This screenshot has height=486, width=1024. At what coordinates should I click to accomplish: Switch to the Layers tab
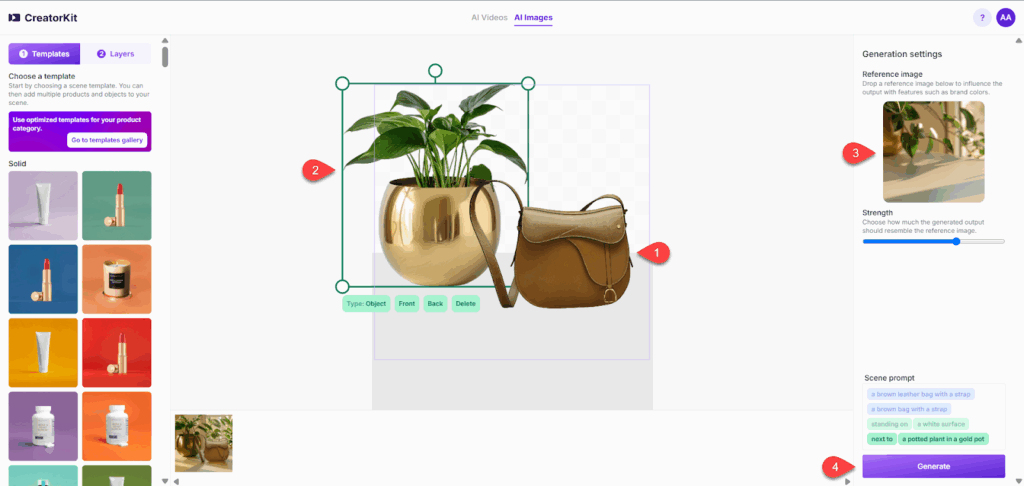[116, 53]
